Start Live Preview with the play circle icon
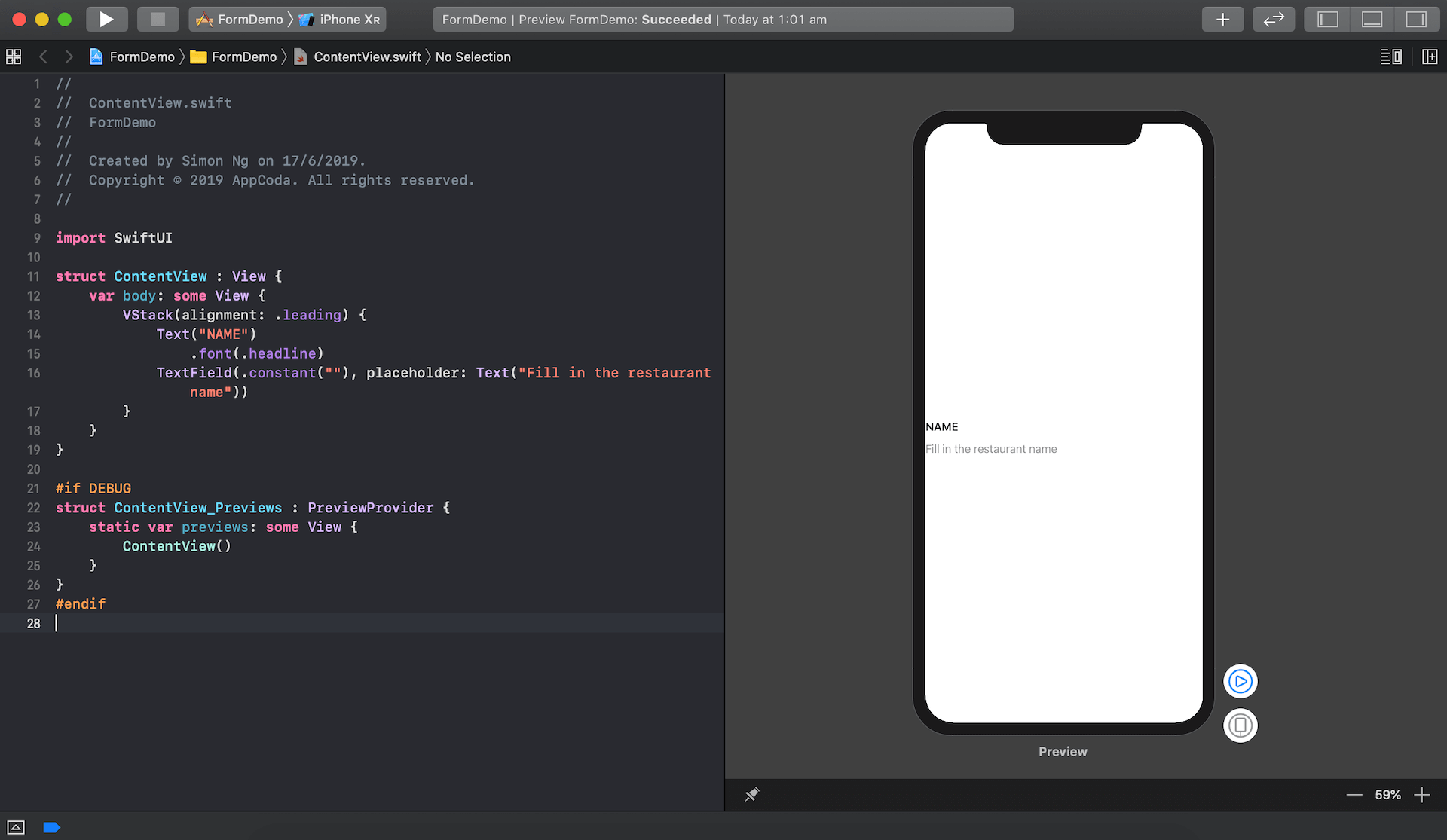This screenshot has width=1447, height=840. (x=1240, y=680)
